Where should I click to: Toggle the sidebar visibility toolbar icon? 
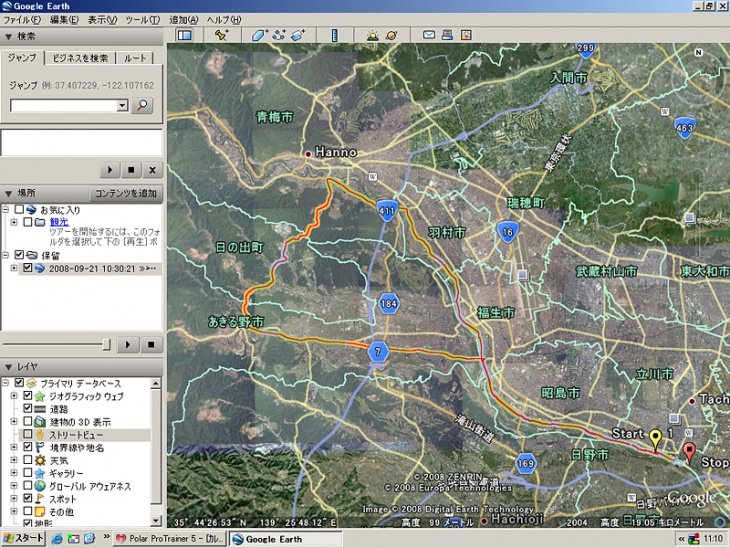185,35
